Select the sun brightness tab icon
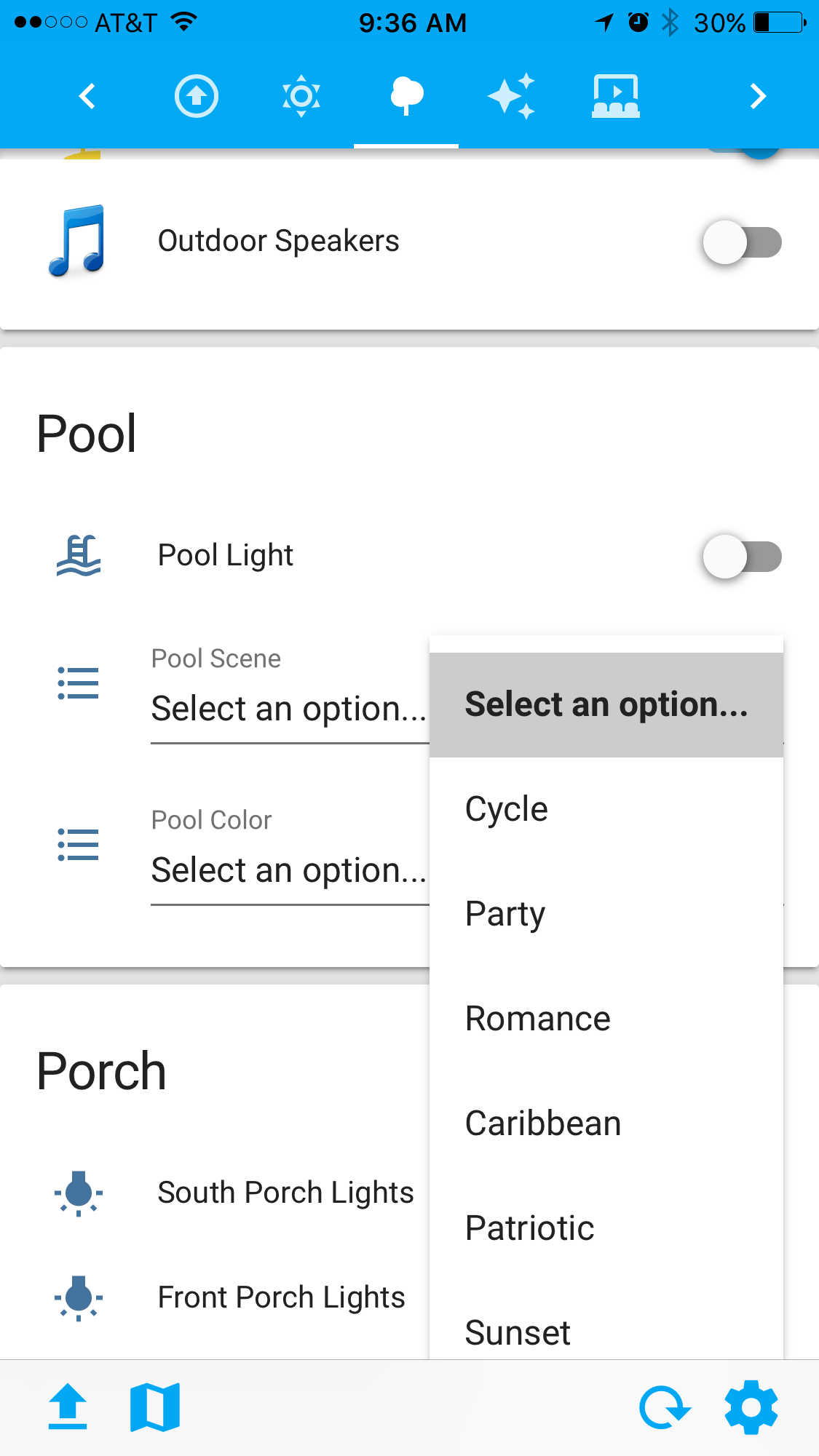This screenshot has height=1456, width=819. [301, 96]
